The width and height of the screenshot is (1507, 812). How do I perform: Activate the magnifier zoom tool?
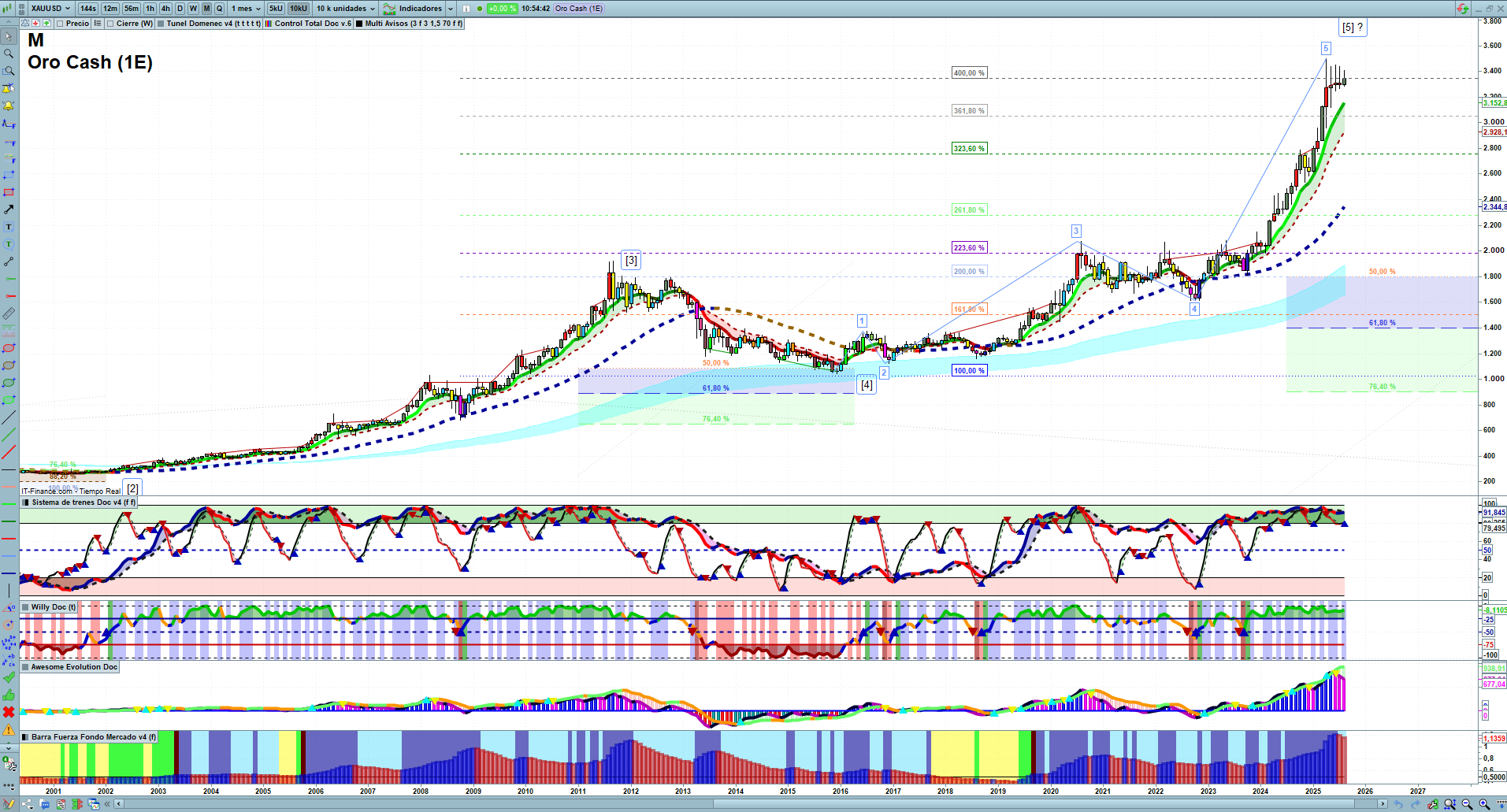[9, 54]
